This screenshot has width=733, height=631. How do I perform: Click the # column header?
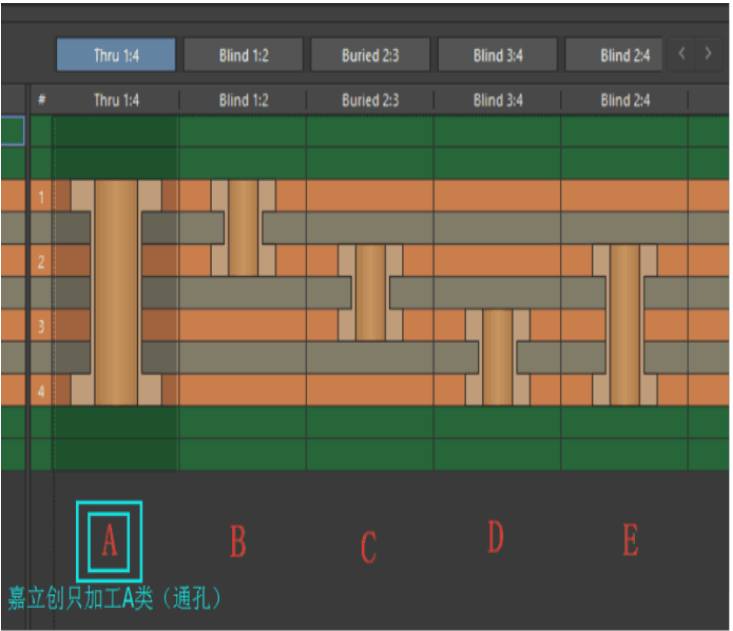41,100
